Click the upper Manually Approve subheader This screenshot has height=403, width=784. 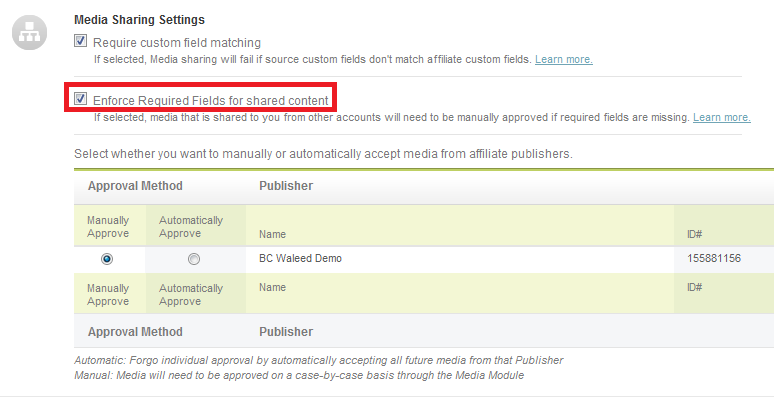[x=108, y=227]
